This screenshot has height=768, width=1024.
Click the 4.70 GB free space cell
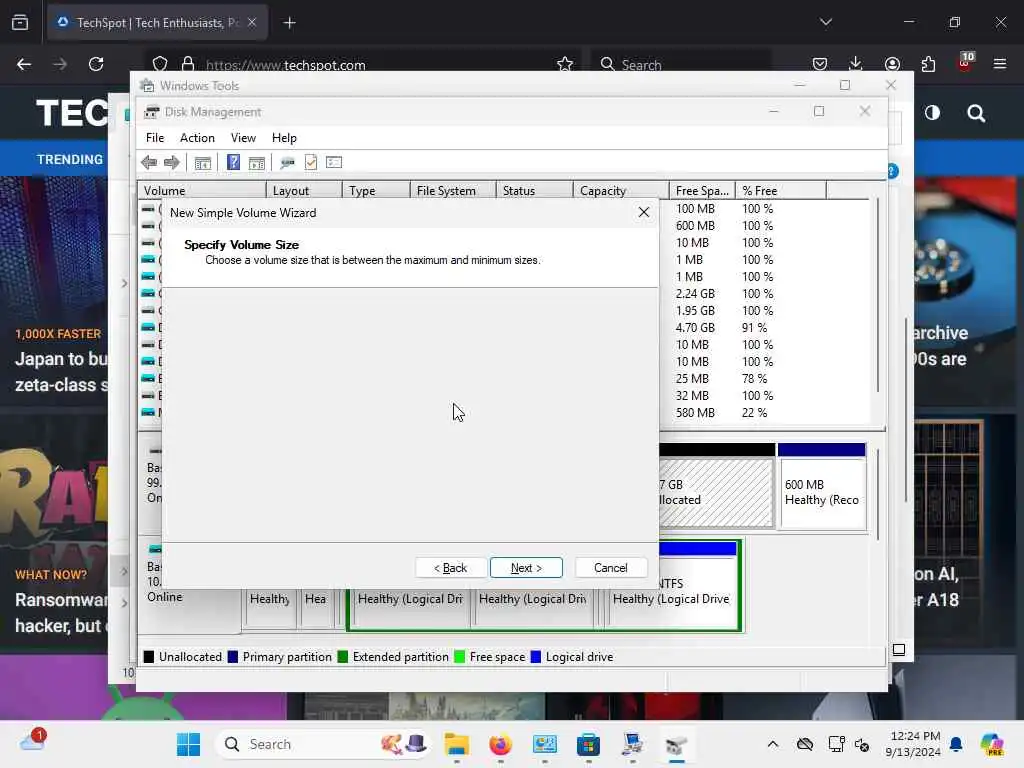coord(696,328)
